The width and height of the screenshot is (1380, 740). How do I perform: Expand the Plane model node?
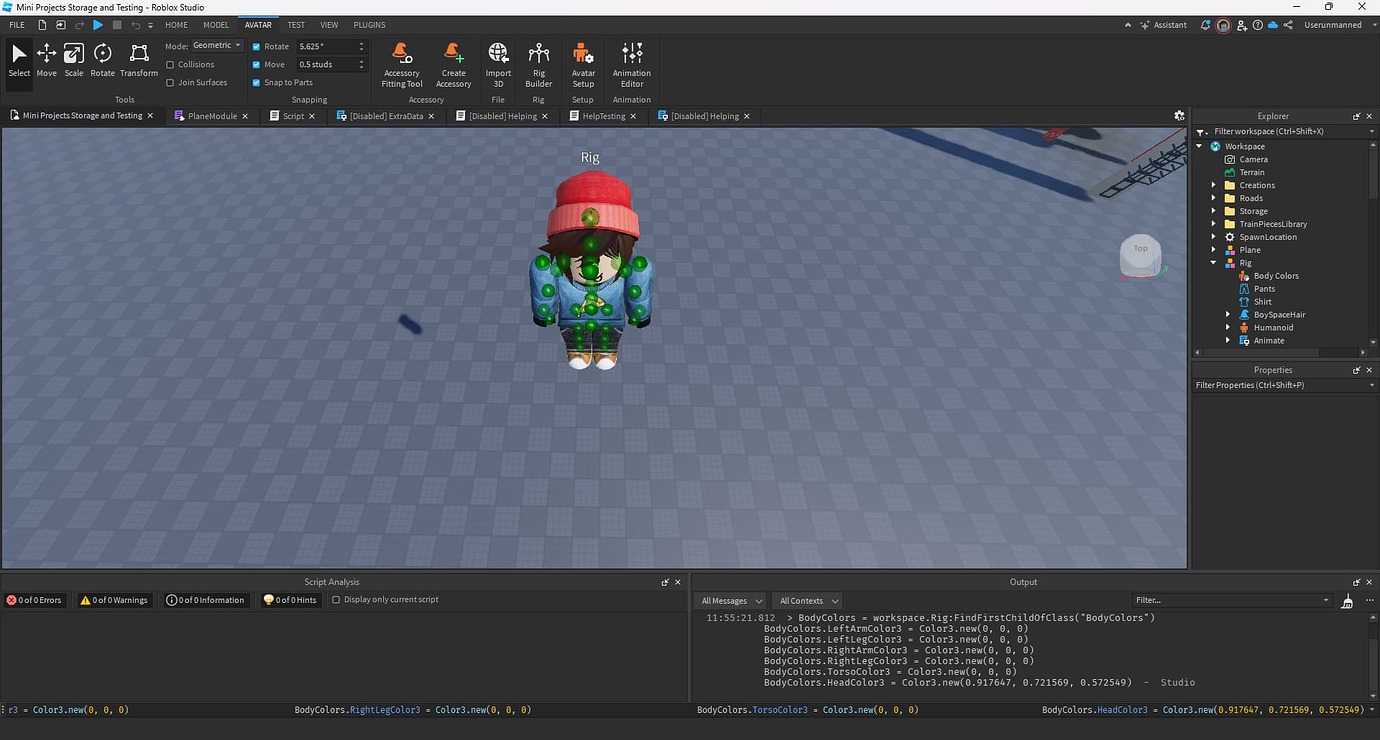point(1214,250)
